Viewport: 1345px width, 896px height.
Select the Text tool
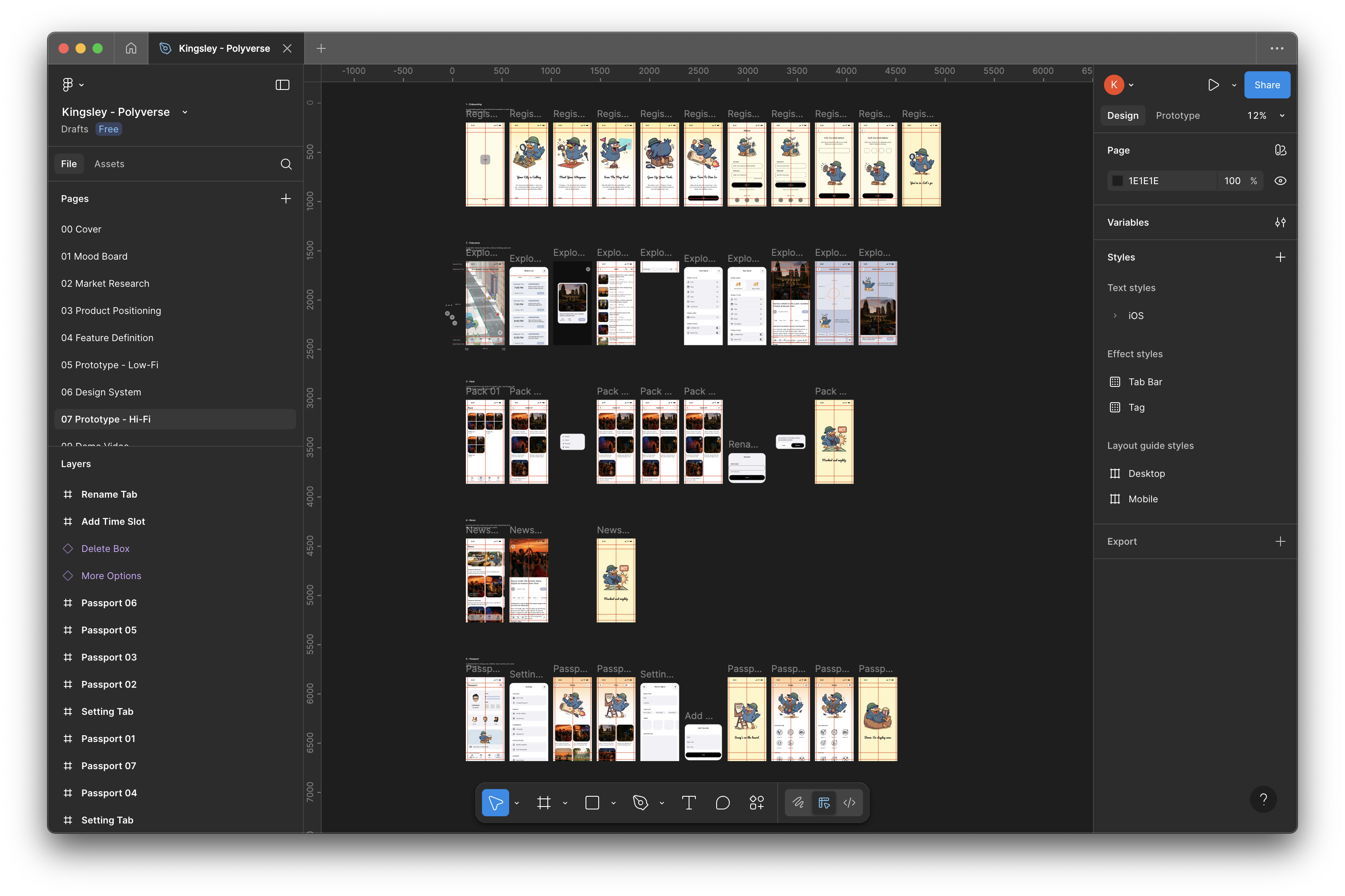click(x=689, y=803)
